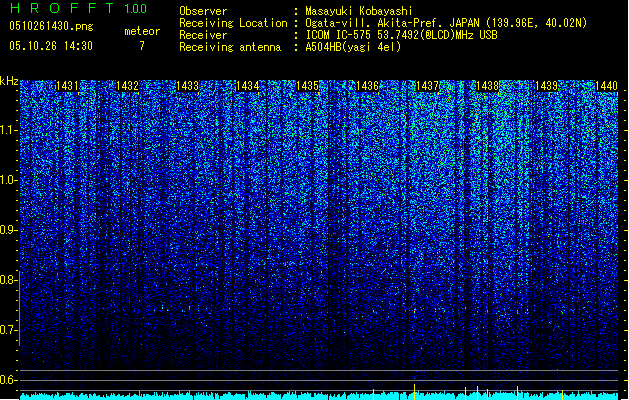
Task: Click the 0.8 frequency axis label
Action: 9,280
